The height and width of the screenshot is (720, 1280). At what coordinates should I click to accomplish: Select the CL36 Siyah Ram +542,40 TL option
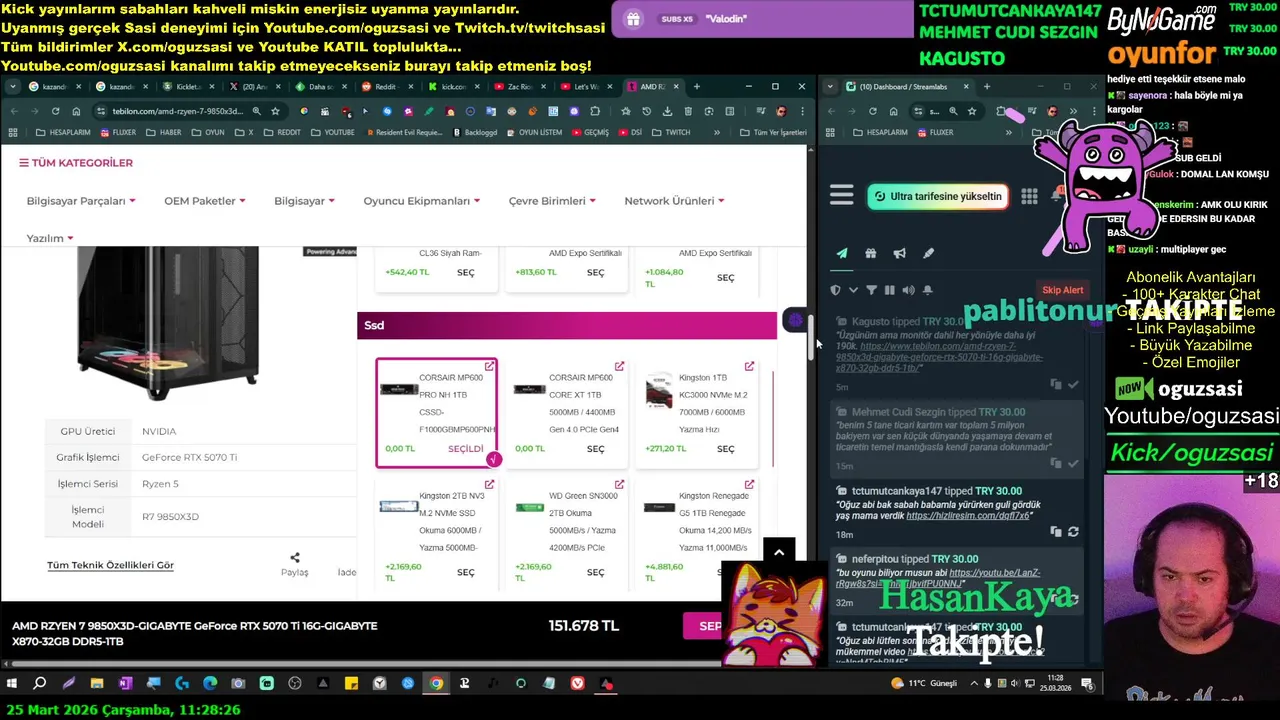point(465,272)
